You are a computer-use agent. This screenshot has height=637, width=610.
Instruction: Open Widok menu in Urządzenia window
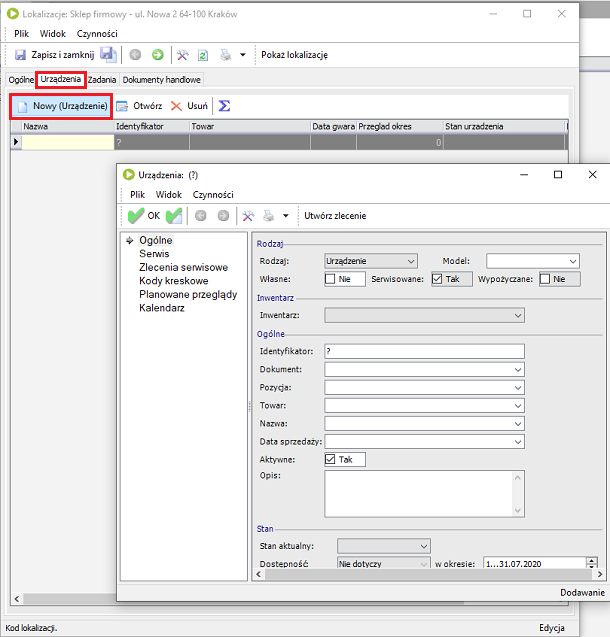pyautogui.click(x=169, y=195)
